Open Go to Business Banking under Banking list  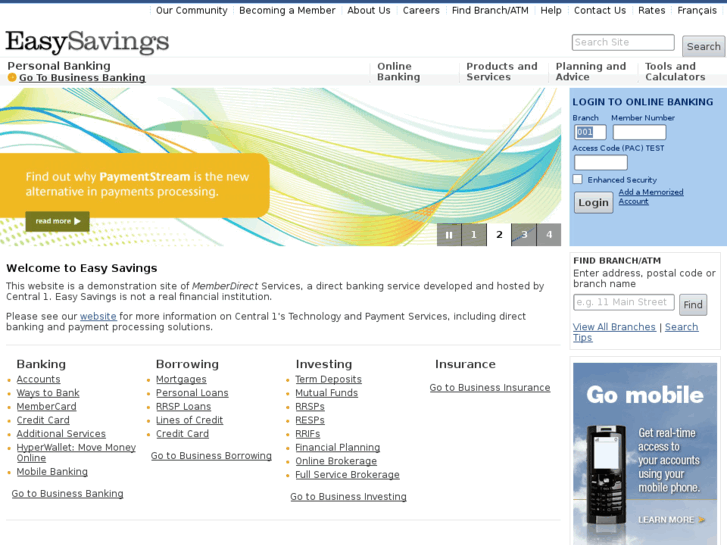pos(67,494)
